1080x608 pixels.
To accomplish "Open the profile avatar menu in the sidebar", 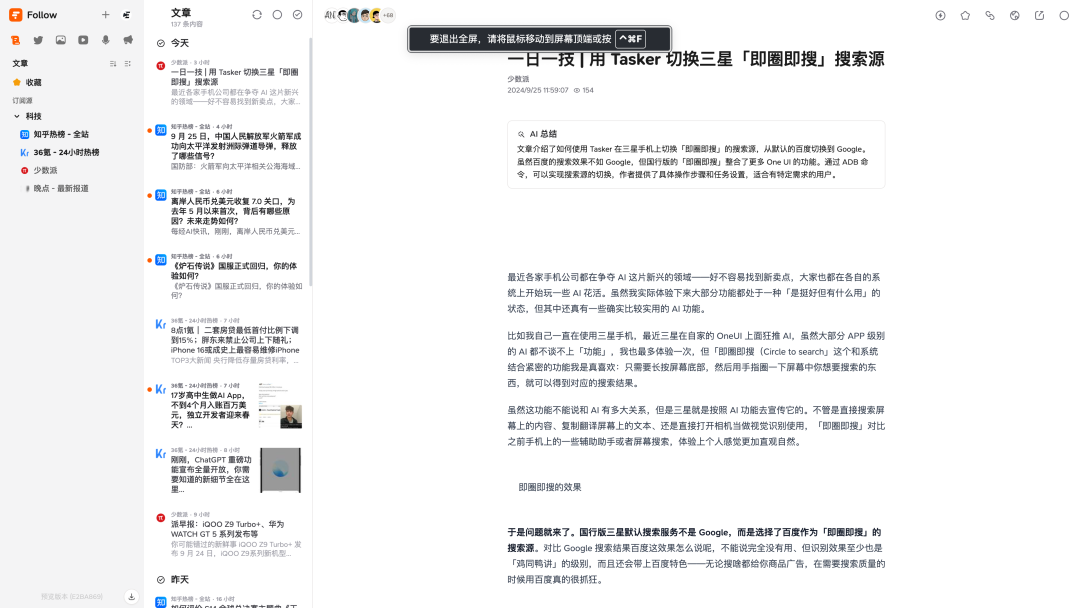I will pos(127,14).
